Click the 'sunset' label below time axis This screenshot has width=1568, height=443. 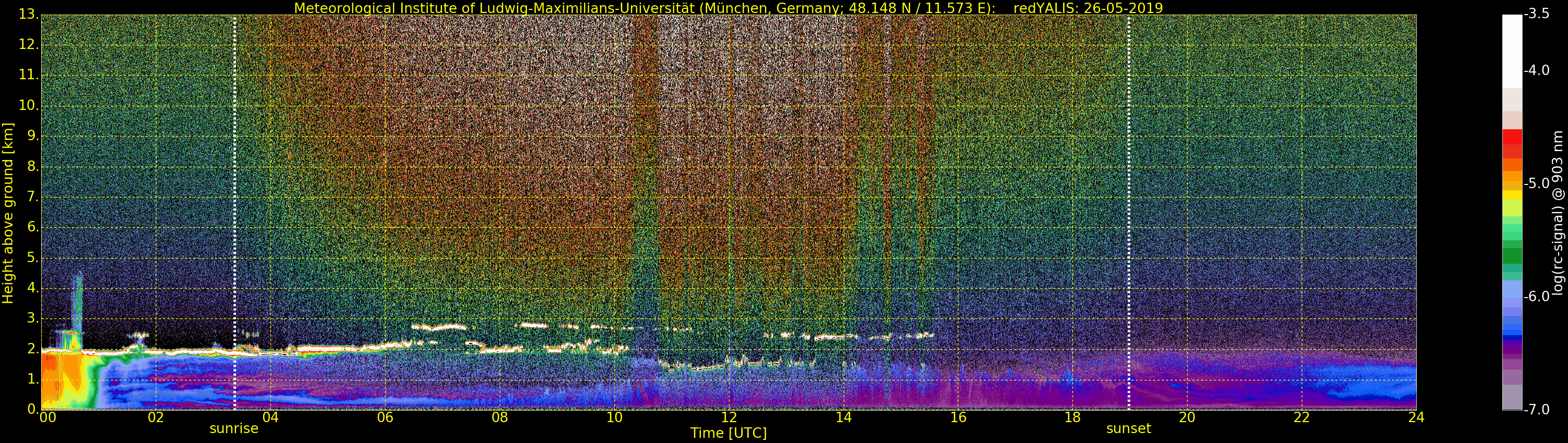tap(1129, 428)
